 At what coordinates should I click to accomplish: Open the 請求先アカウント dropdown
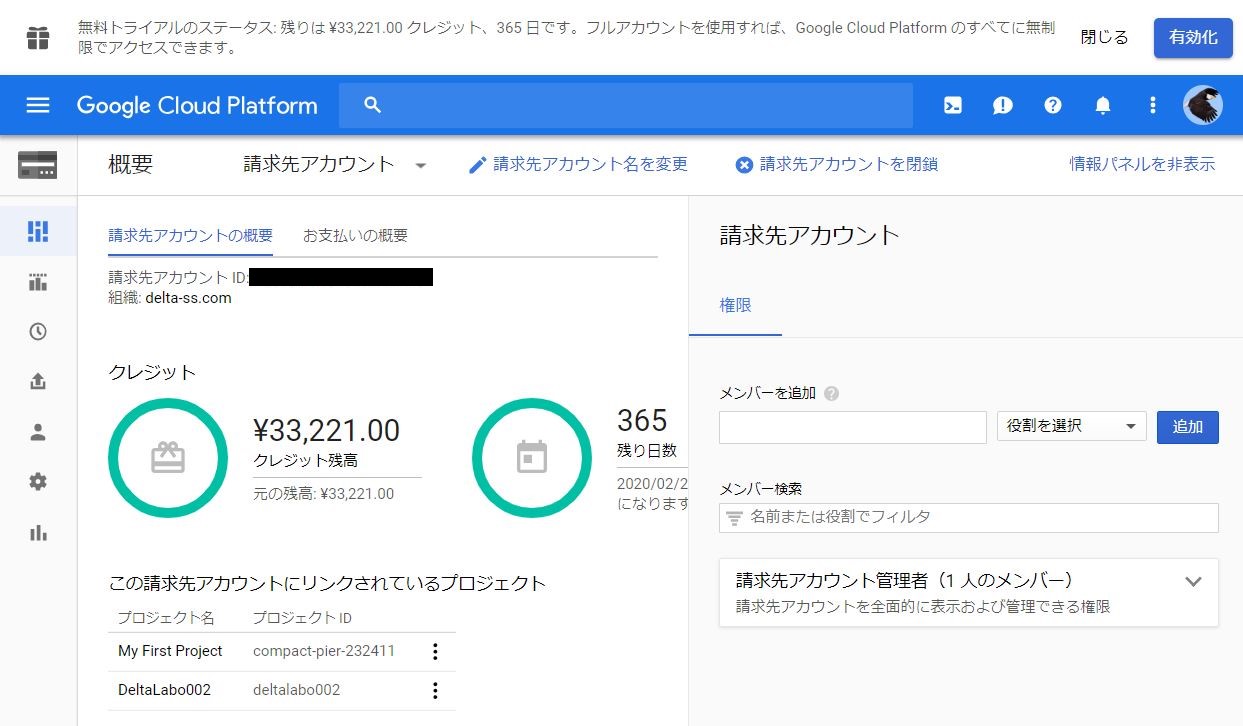click(x=336, y=165)
